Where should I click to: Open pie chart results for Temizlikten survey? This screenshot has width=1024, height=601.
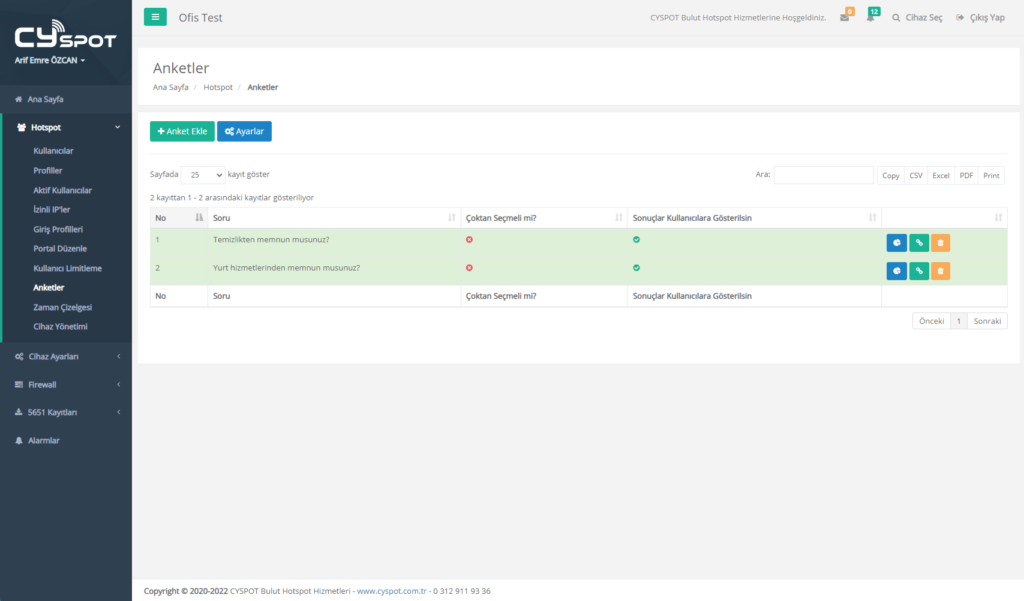[896, 242]
